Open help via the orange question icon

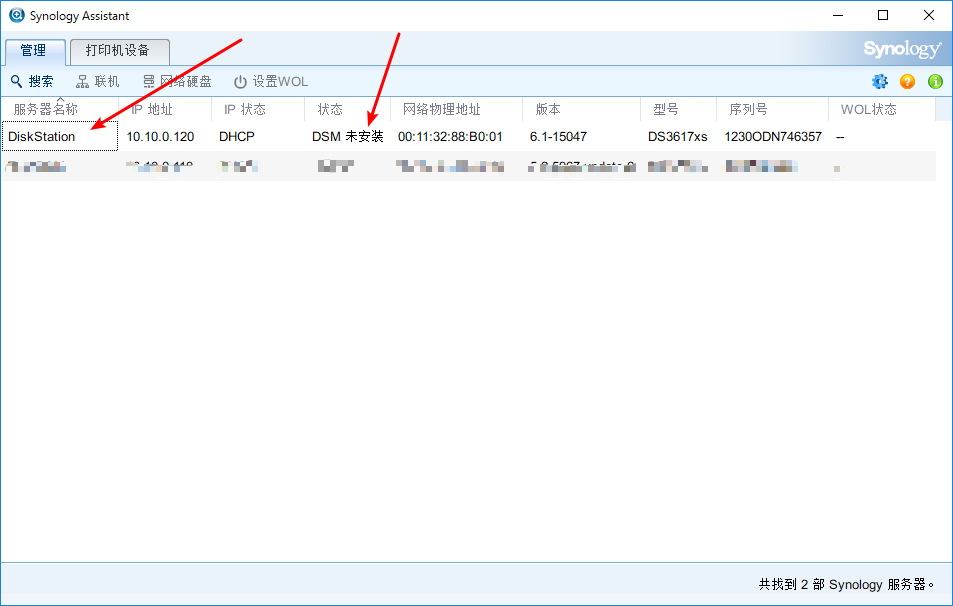coord(907,81)
